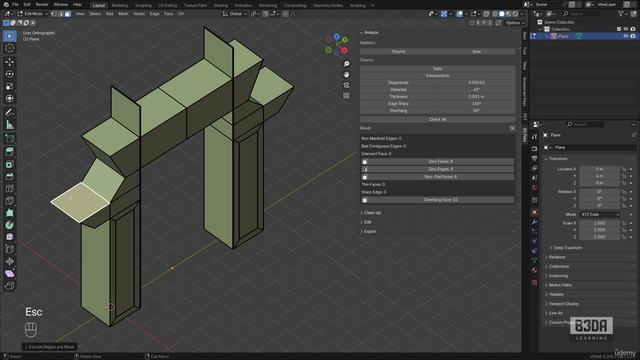The width and height of the screenshot is (640, 360).
Task: Select the 3D Cursor tool
Action: [10, 48]
